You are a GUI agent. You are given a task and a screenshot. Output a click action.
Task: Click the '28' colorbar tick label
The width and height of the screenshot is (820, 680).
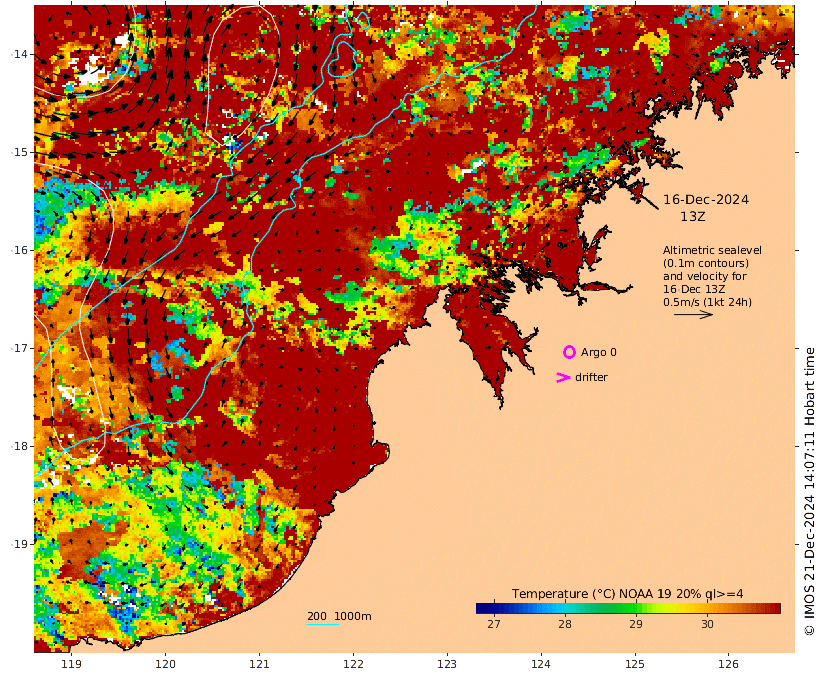[565, 624]
